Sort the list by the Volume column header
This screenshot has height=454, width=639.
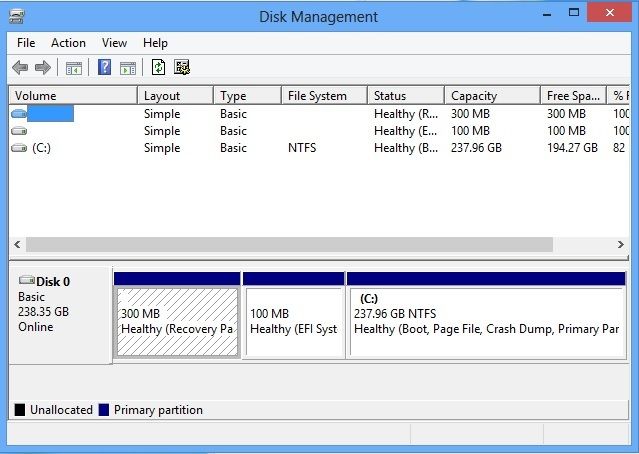[x=72, y=96]
